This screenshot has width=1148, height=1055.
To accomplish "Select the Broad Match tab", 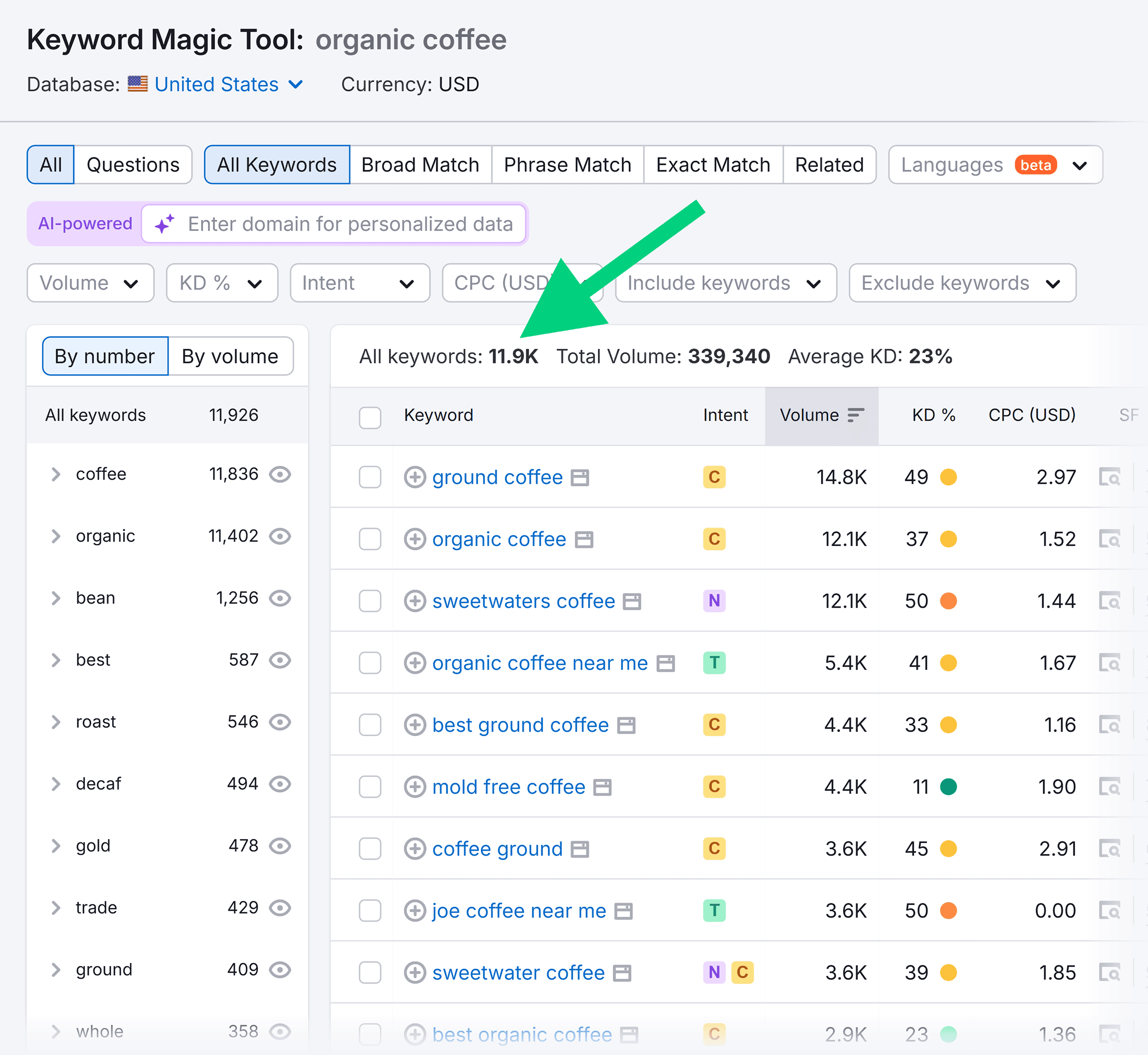I will pyautogui.click(x=420, y=164).
